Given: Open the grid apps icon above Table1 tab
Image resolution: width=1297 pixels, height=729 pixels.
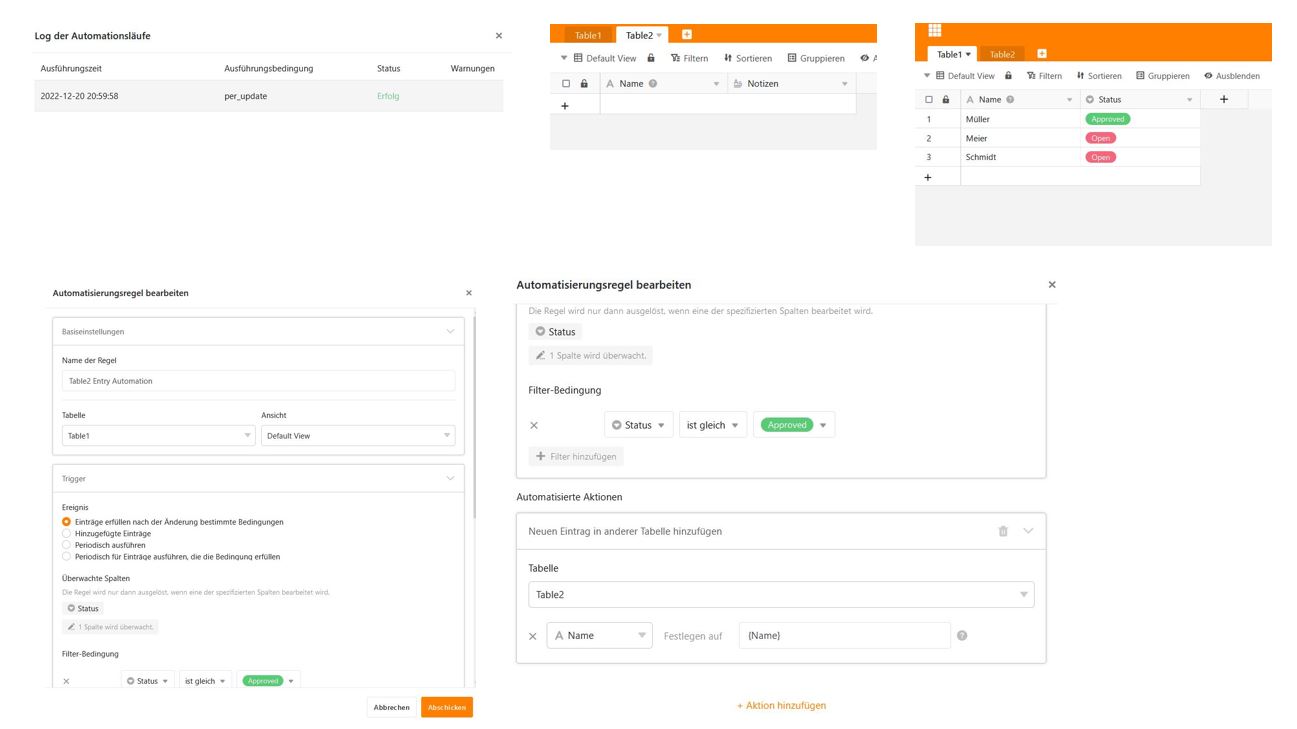Looking at the screenshot, I should coord(935,31).
